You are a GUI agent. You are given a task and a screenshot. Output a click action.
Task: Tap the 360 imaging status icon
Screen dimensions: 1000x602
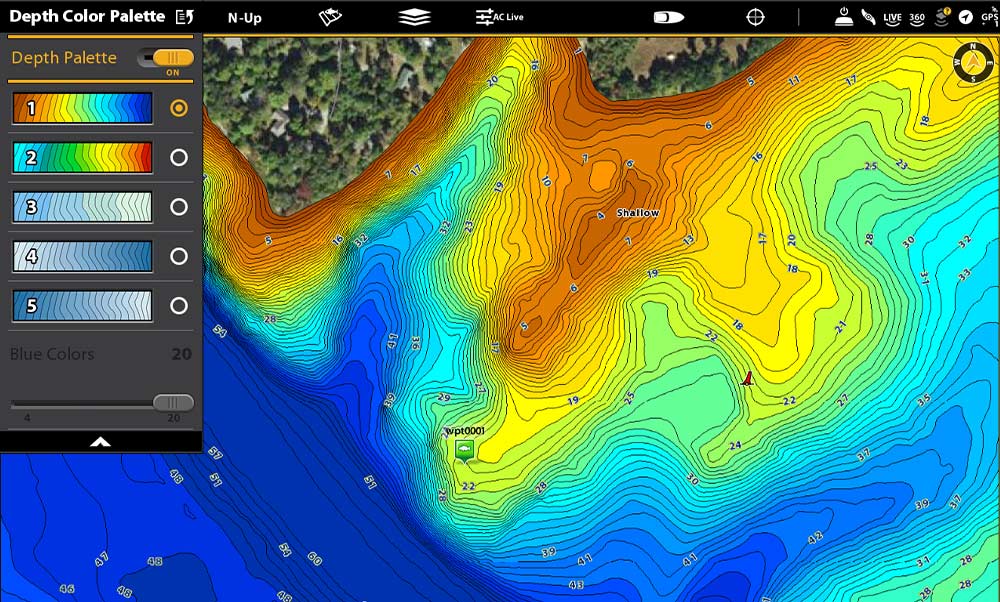click(x=916, y=18)
